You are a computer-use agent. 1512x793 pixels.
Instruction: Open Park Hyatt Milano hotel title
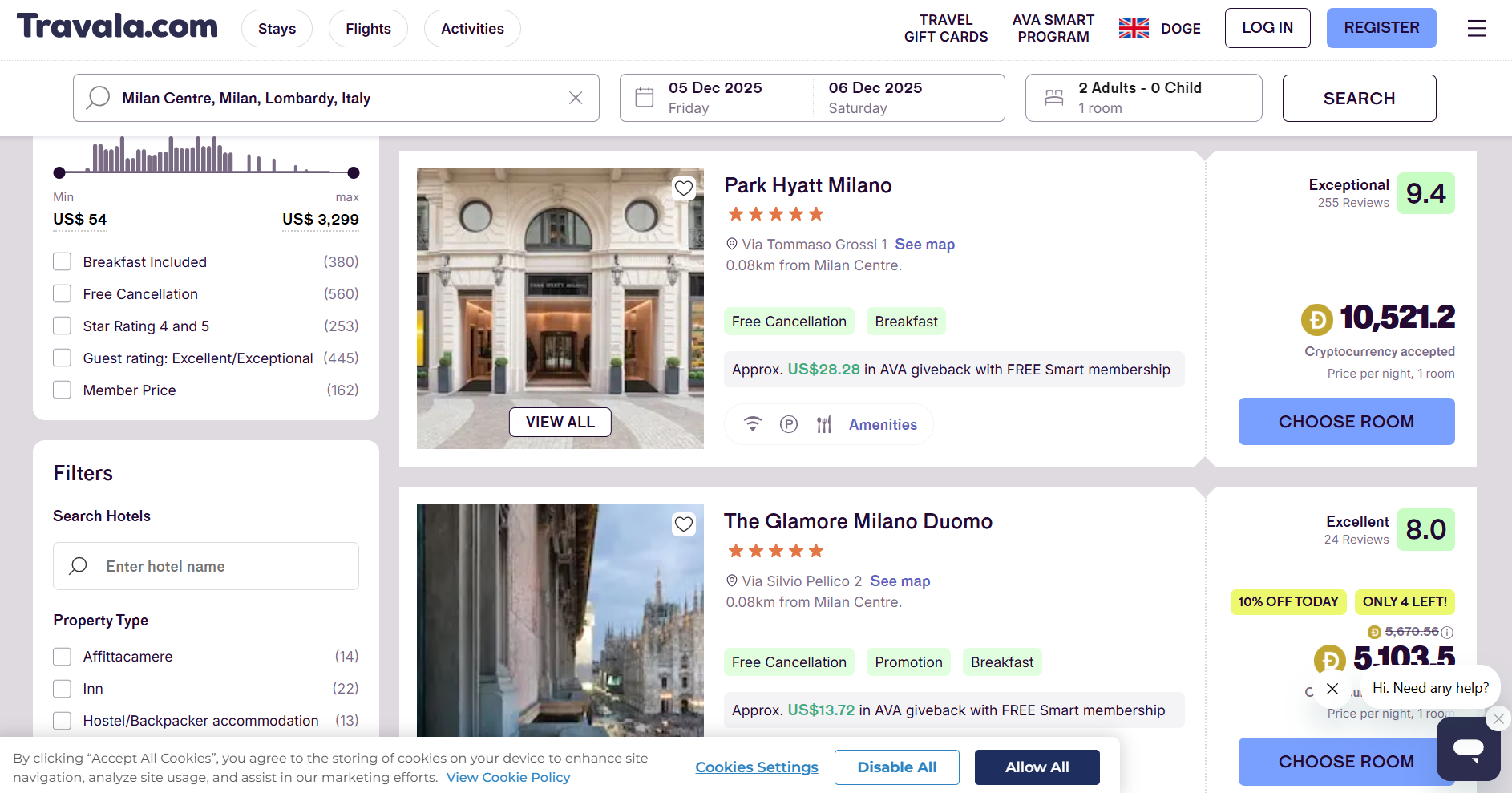point(808,186)
